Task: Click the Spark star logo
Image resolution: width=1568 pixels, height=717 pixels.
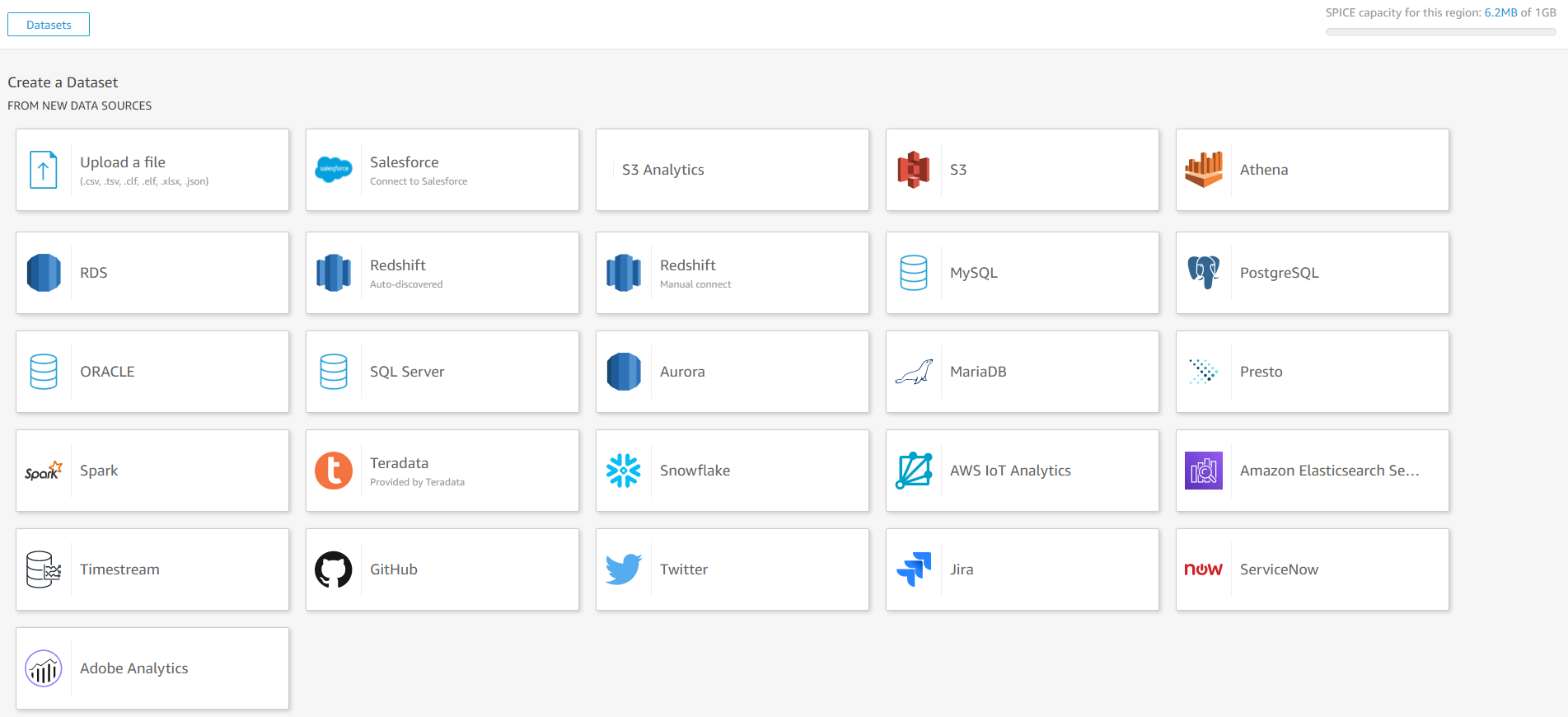Action: [44, 471]
